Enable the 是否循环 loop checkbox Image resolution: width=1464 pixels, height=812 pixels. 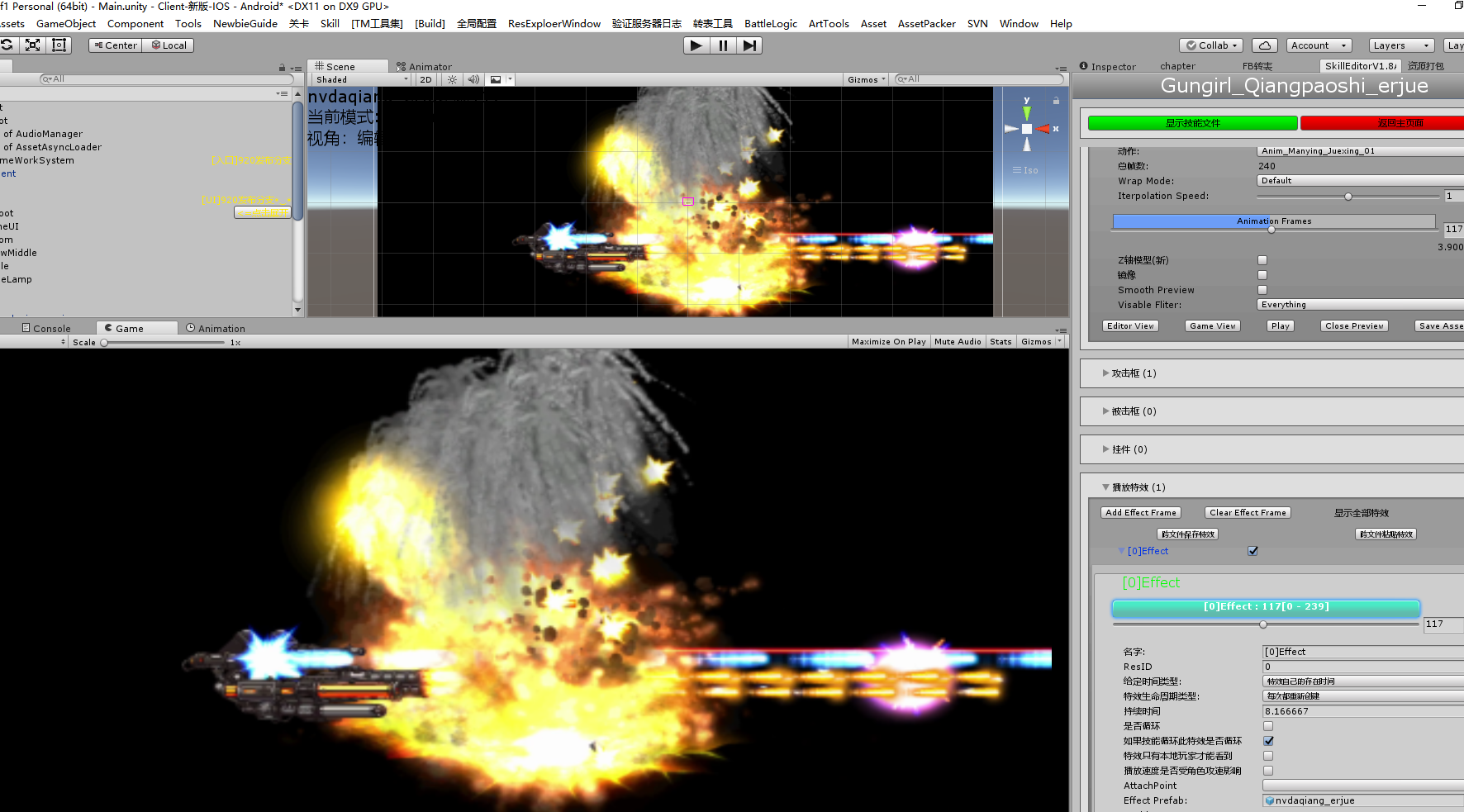[x=1268, y=726]
